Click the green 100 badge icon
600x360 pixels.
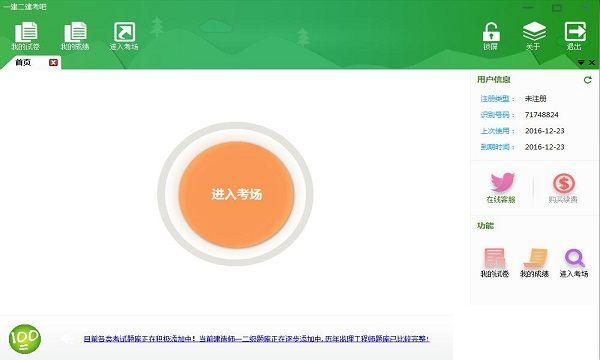point(25,339)
